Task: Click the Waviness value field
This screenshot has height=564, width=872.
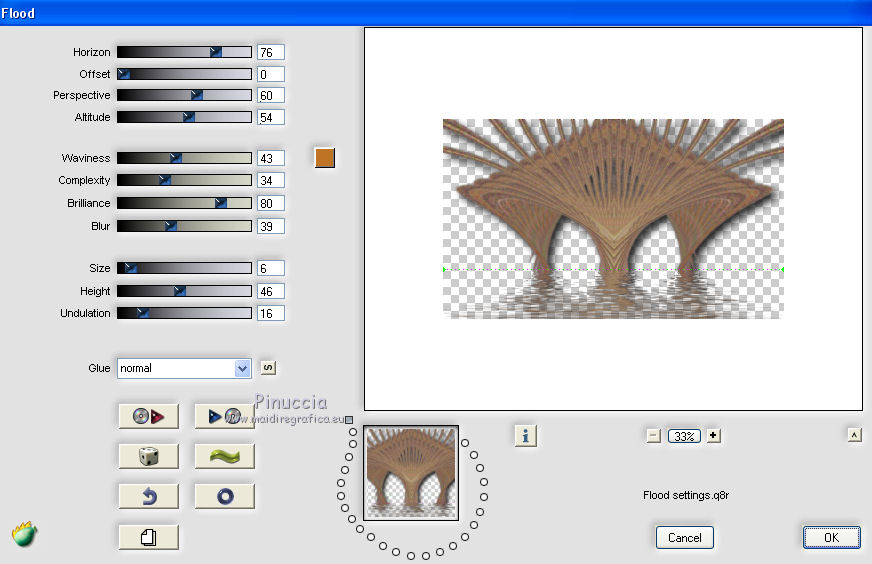Action: [x=270, y=158]
